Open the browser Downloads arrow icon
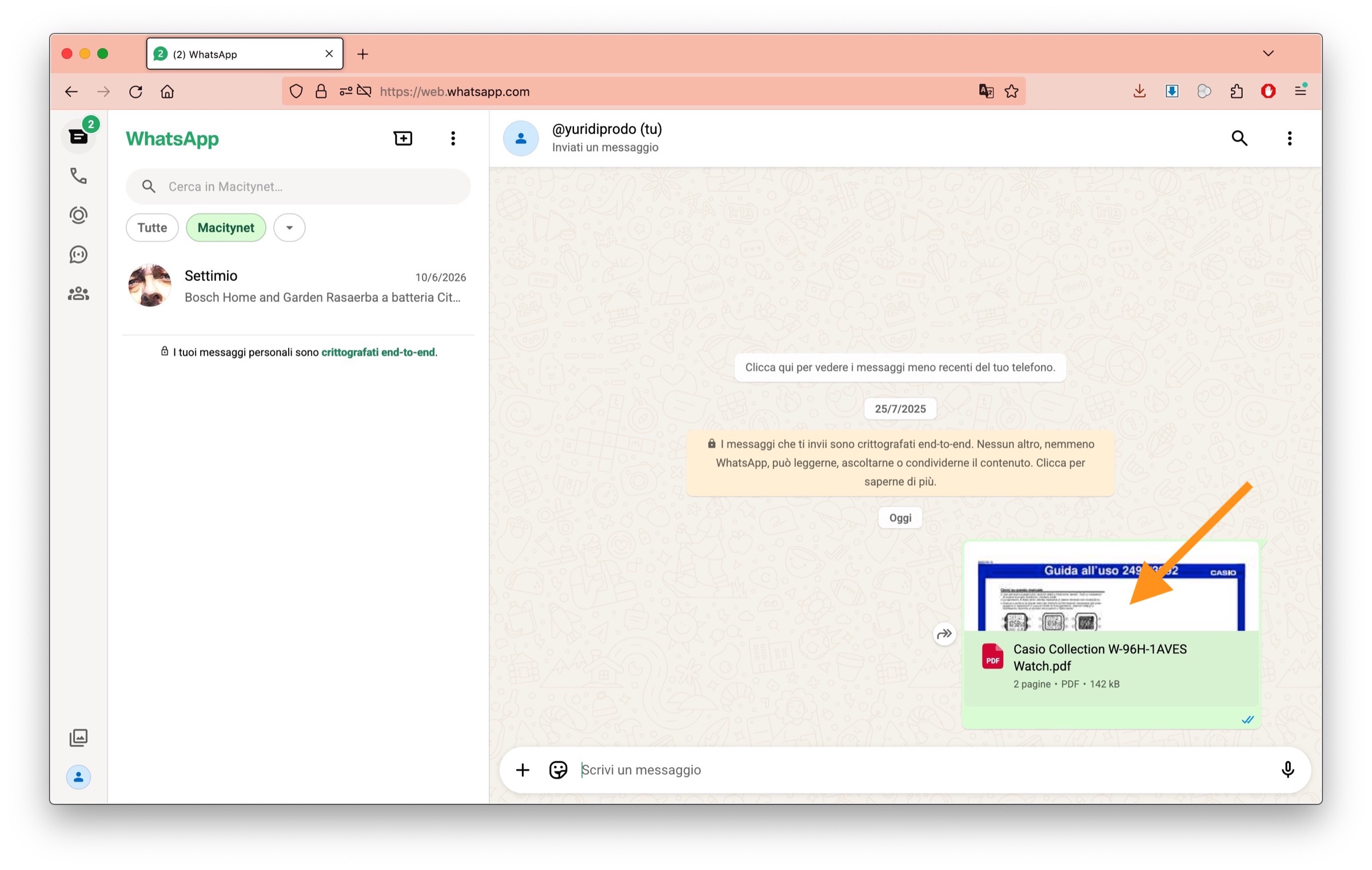The width and height of the screenshot is (1372, 870). point(1140,92)
